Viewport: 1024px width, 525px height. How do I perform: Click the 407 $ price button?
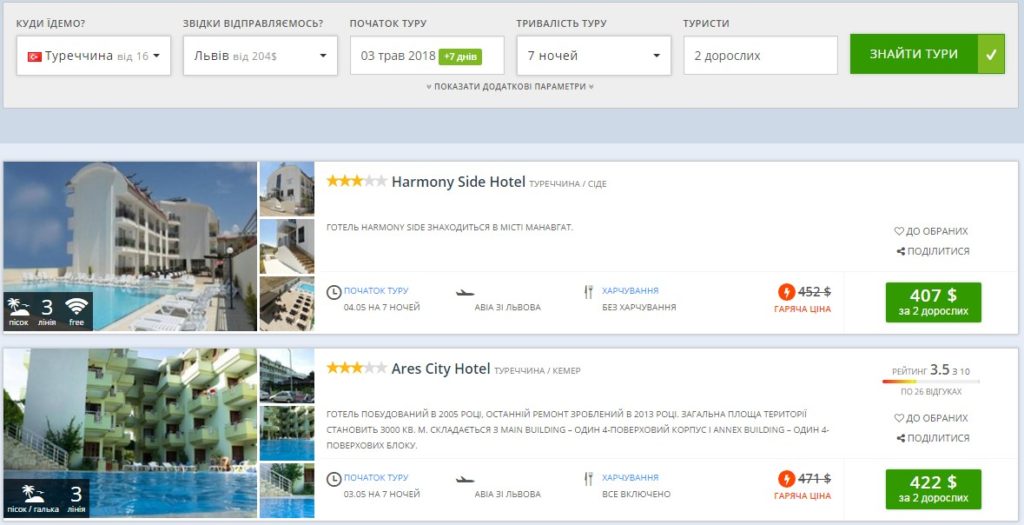click(x=933, y=302)
